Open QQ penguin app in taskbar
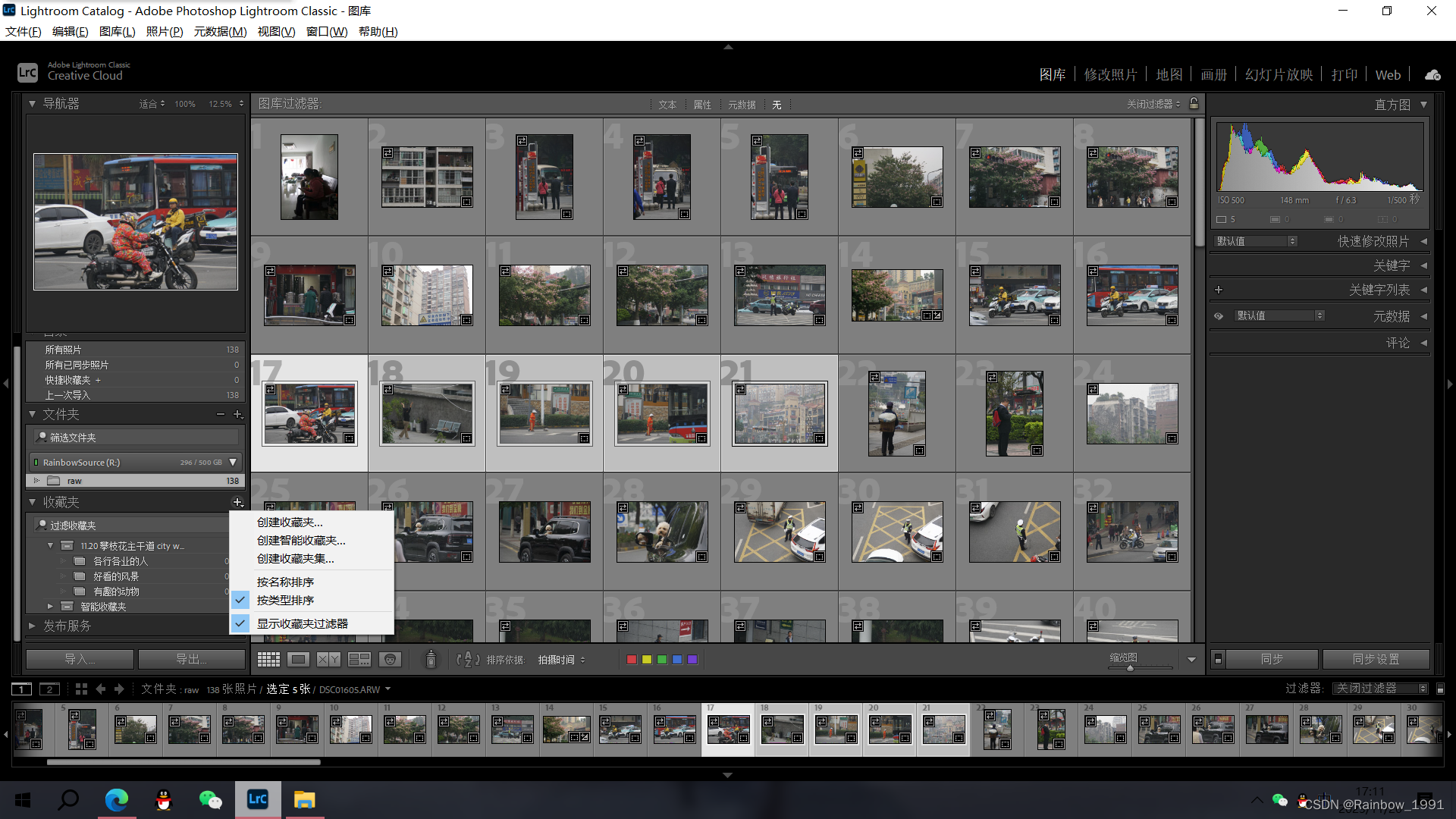Image resolution: width=1456 pixels, height=819 pixels. coord(164,799)
